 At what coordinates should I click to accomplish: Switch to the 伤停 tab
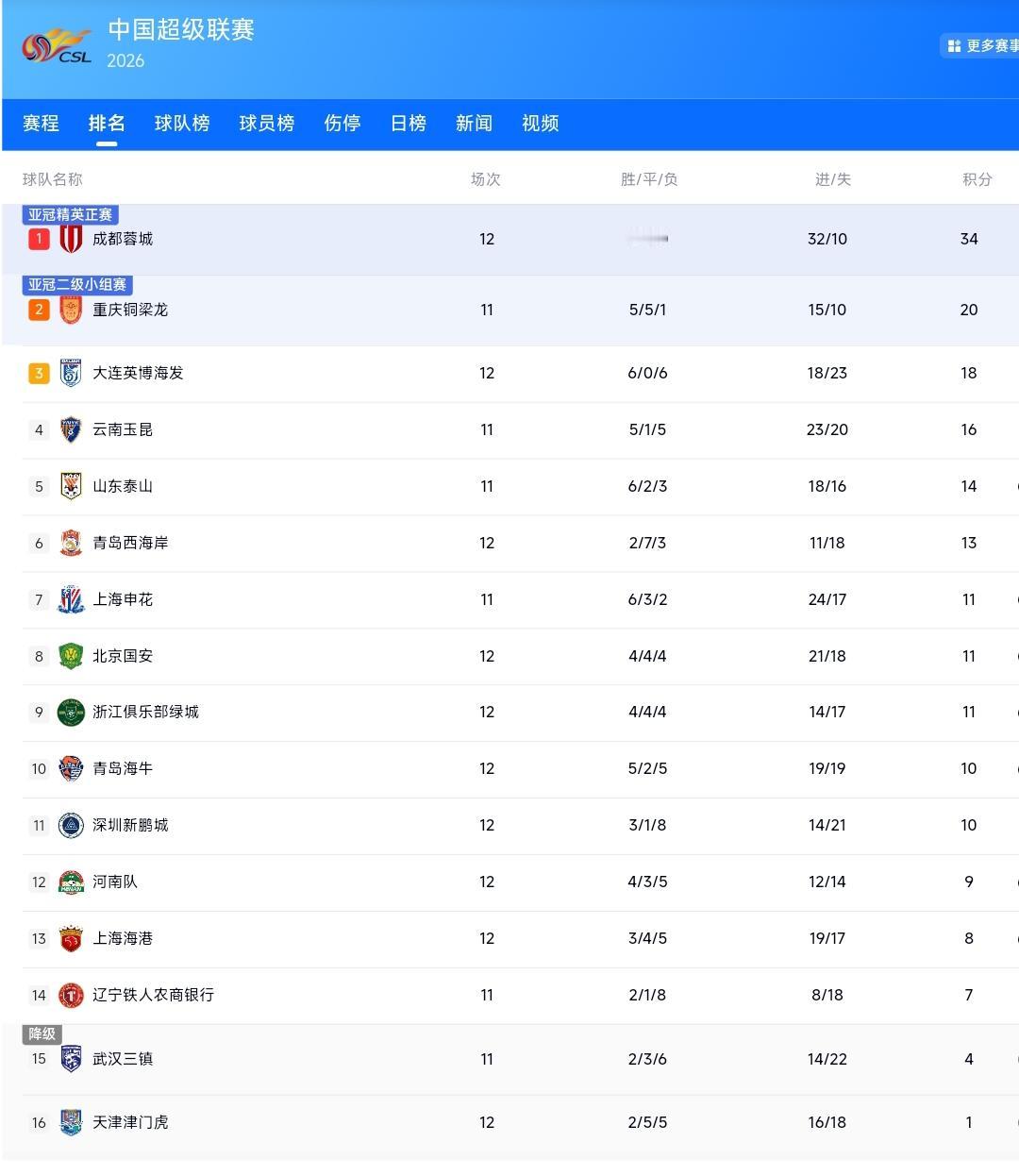click(342, 123)
